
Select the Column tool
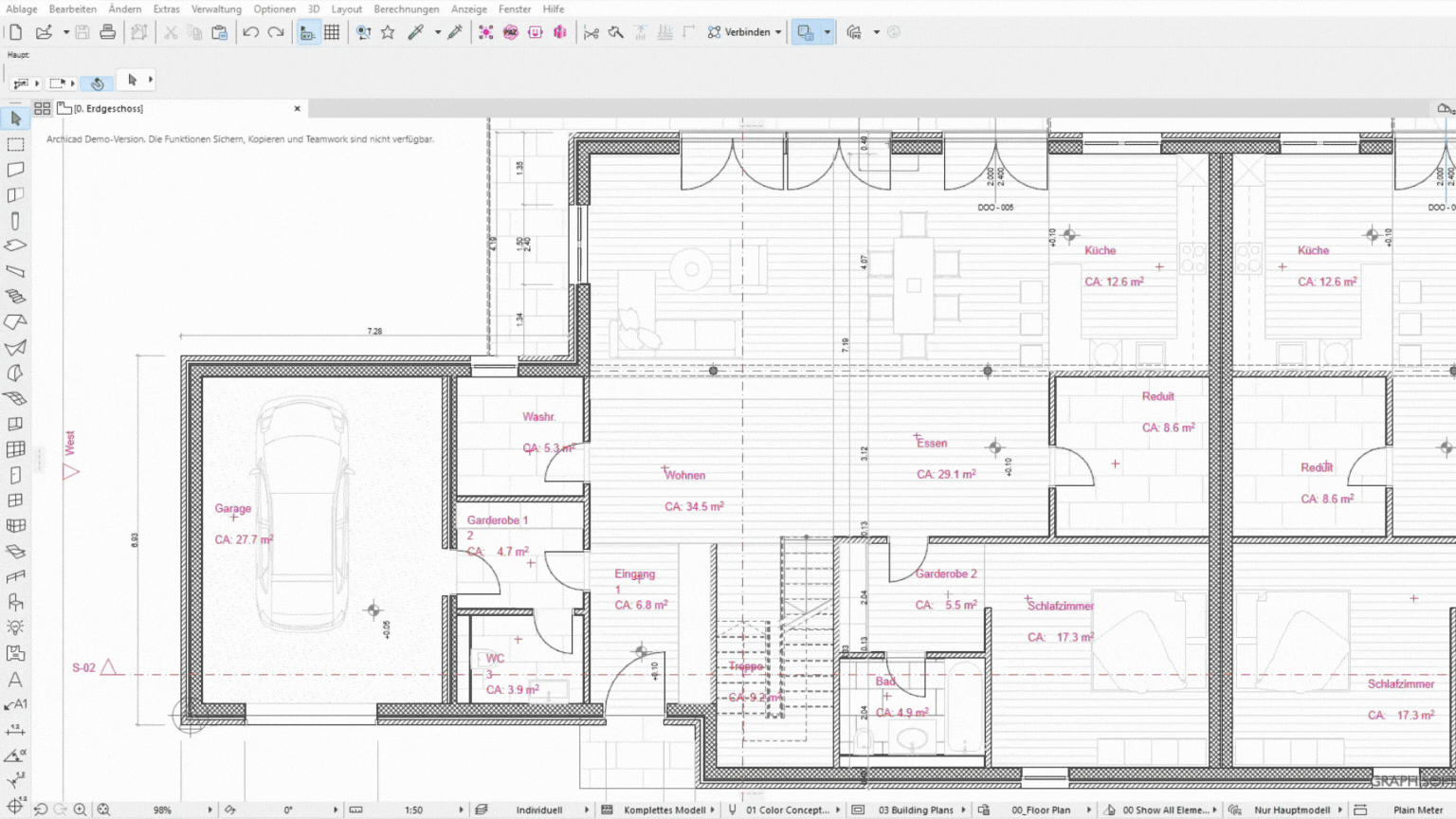tap(15, 221)
